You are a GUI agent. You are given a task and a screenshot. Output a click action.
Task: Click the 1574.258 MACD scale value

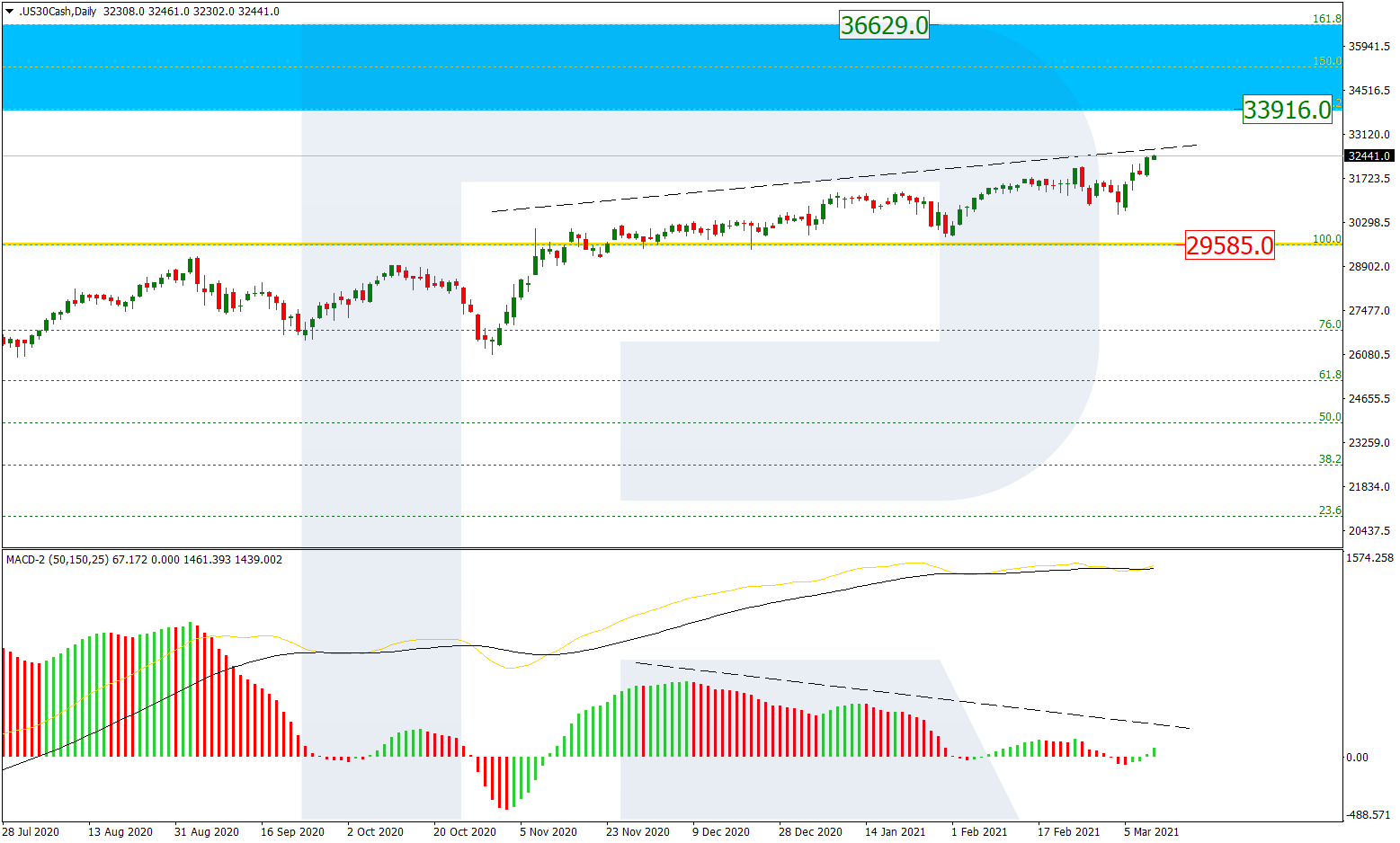pyautogui.click(x=1370, y=558)
